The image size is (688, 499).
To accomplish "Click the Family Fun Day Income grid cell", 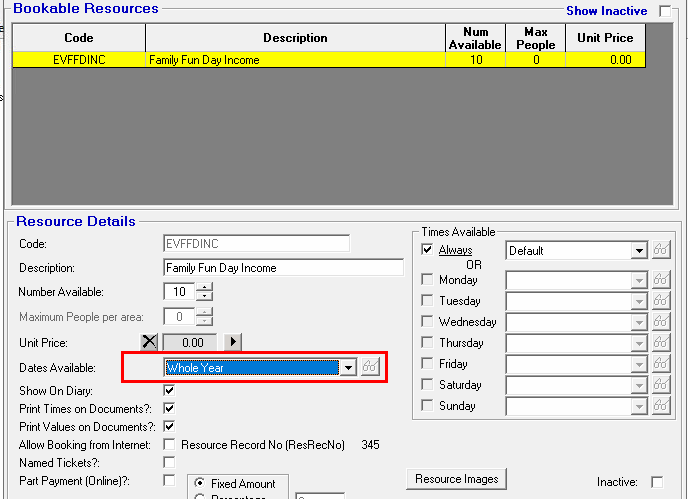I will (x=295, y=60).
